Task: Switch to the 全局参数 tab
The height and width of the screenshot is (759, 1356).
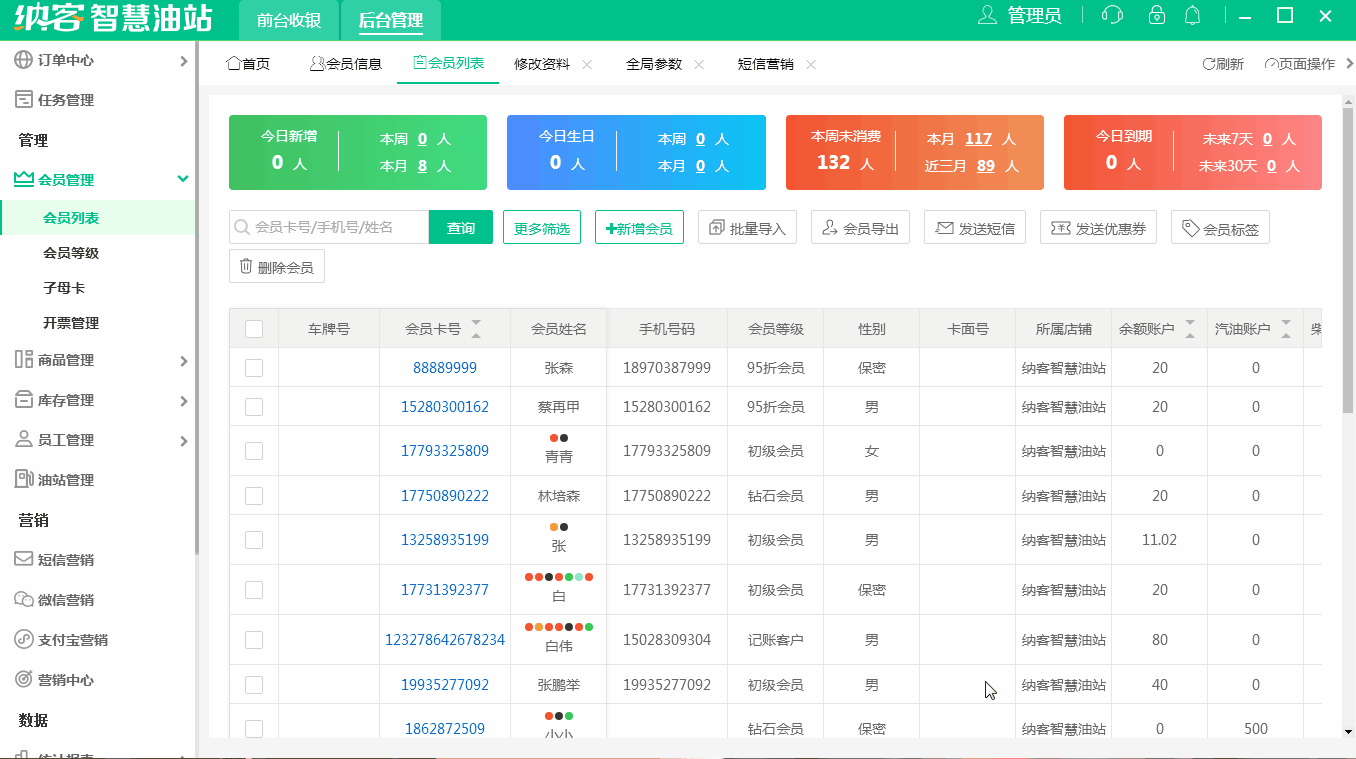Action: (654, 64)
